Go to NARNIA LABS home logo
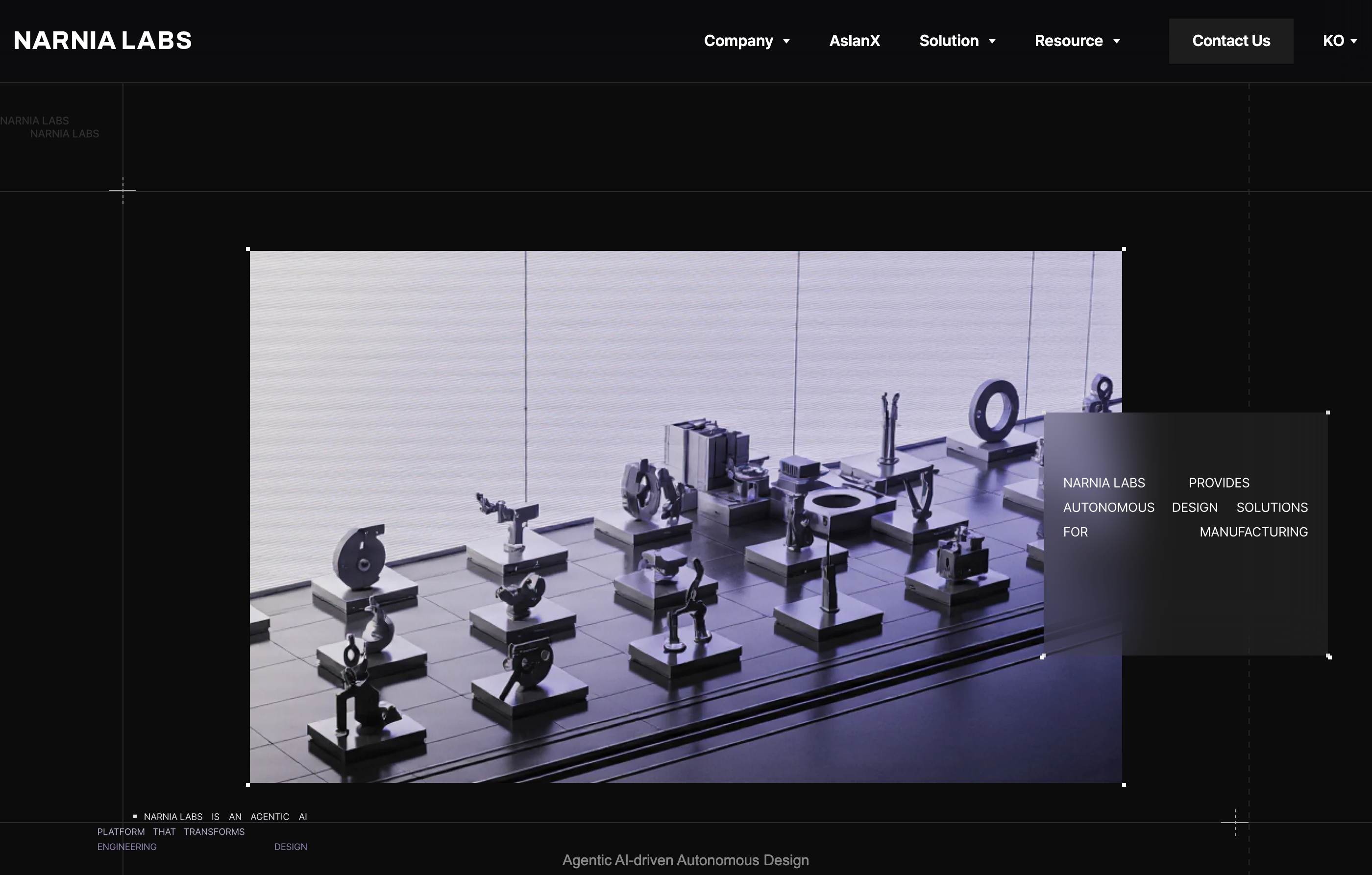 coord(102,41)
